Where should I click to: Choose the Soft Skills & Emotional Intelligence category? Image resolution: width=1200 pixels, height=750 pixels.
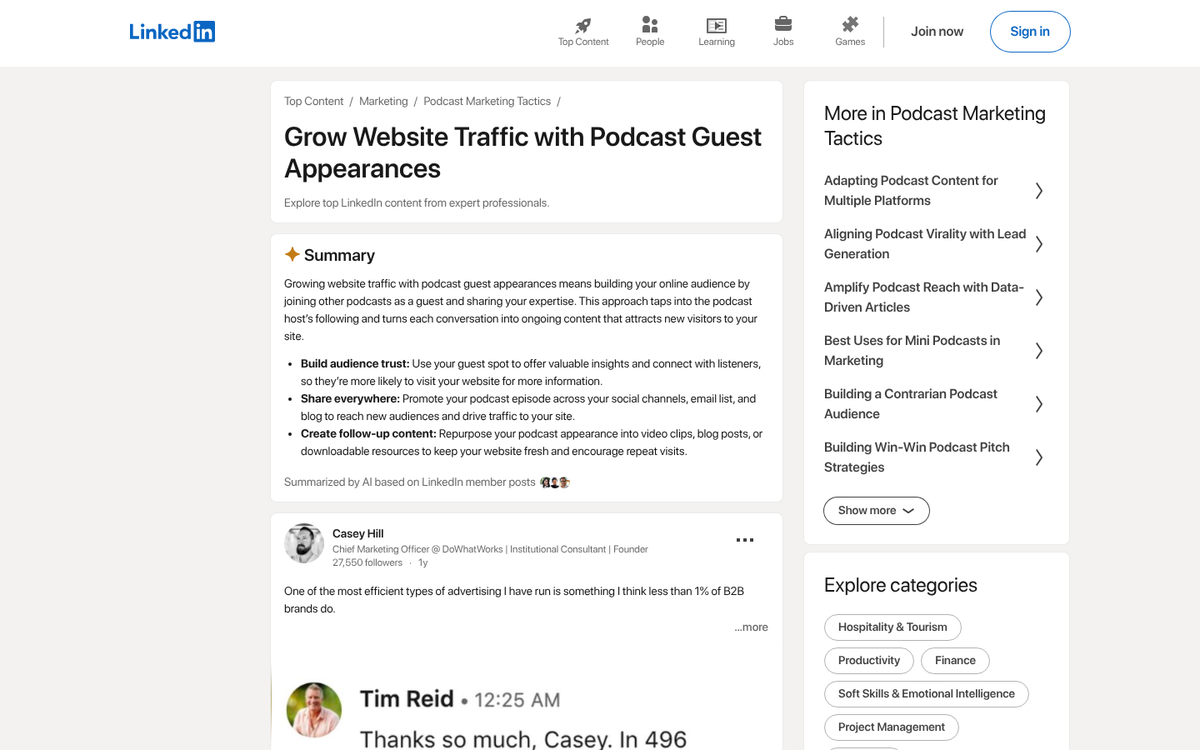[x=926, y=693]
